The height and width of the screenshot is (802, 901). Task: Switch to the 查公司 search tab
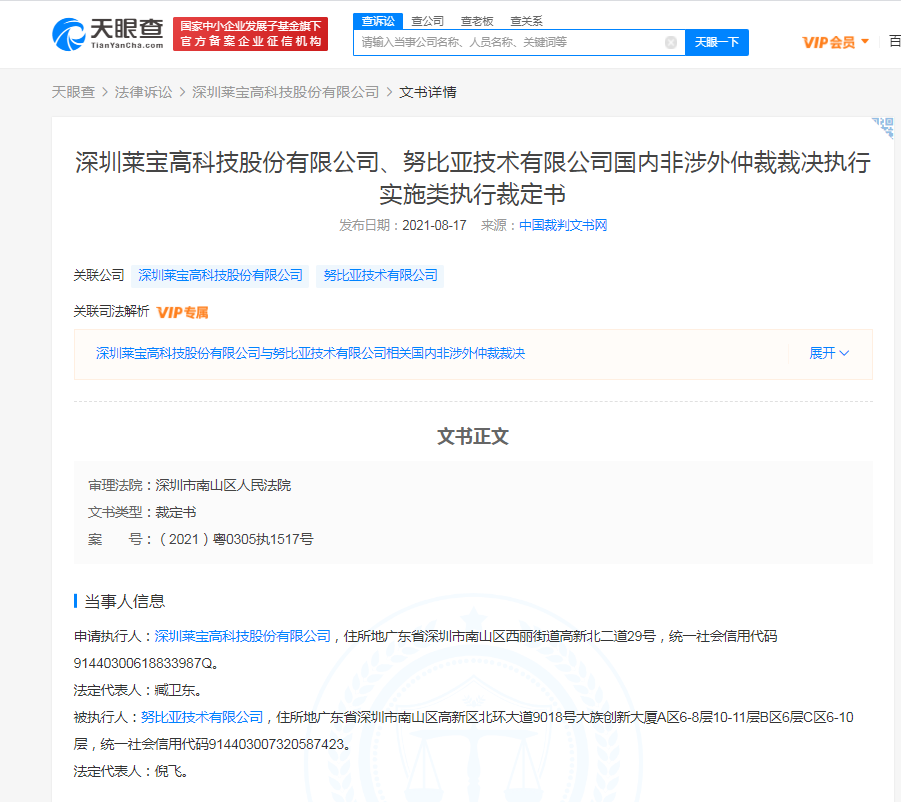click(x=428, y=21)
